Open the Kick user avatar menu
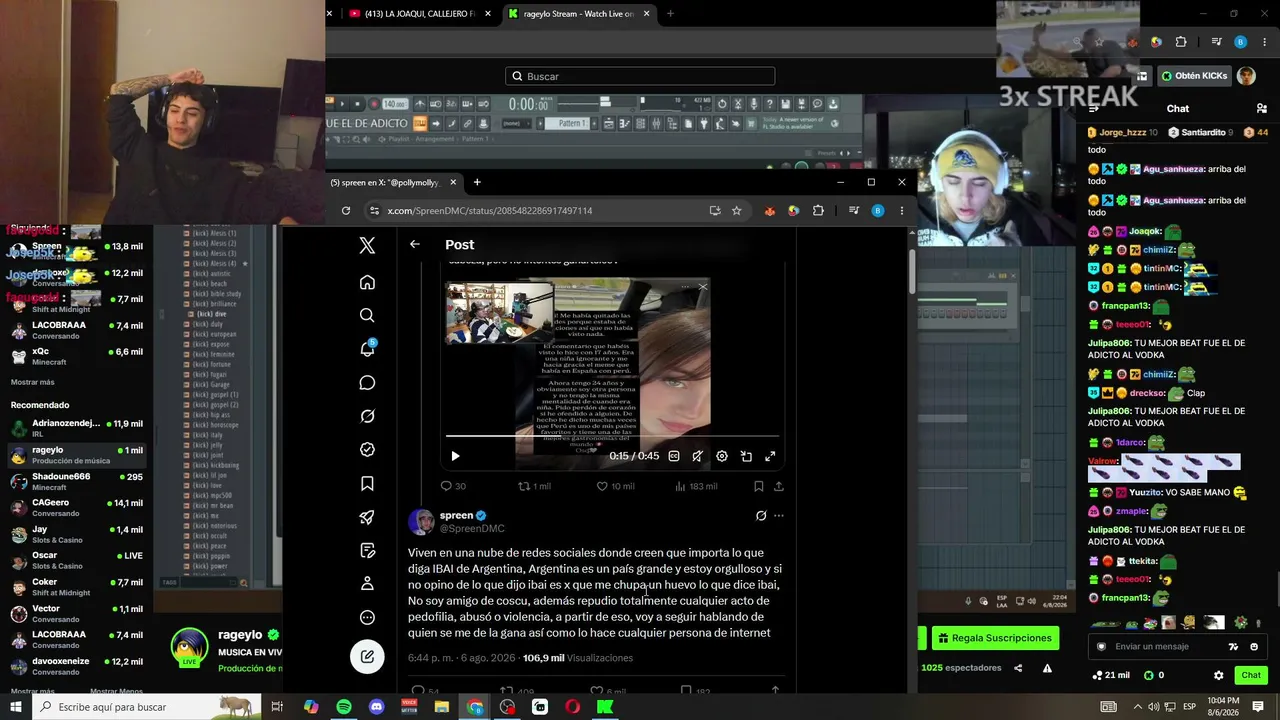 click(1246, 76)
